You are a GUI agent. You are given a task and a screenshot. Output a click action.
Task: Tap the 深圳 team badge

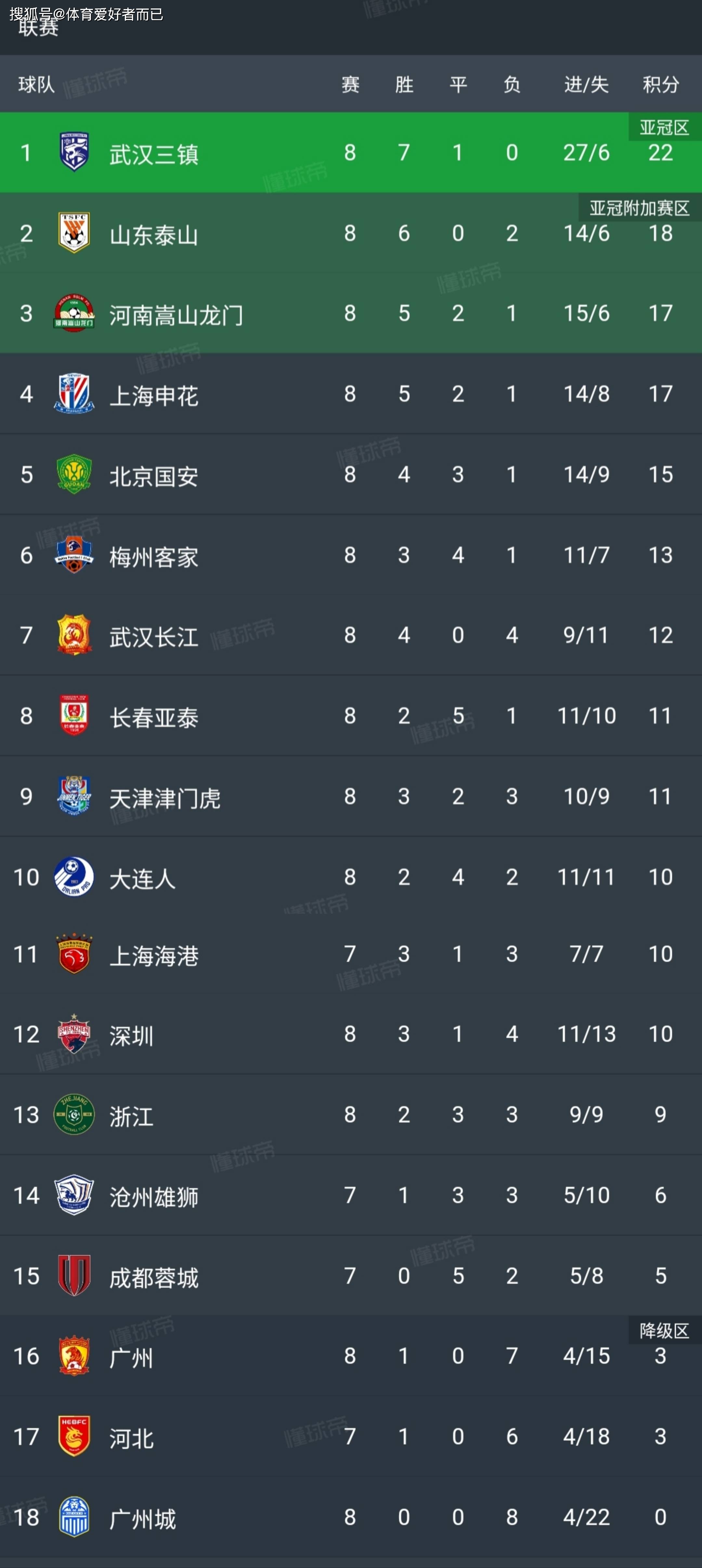[x=74, y=1033]
